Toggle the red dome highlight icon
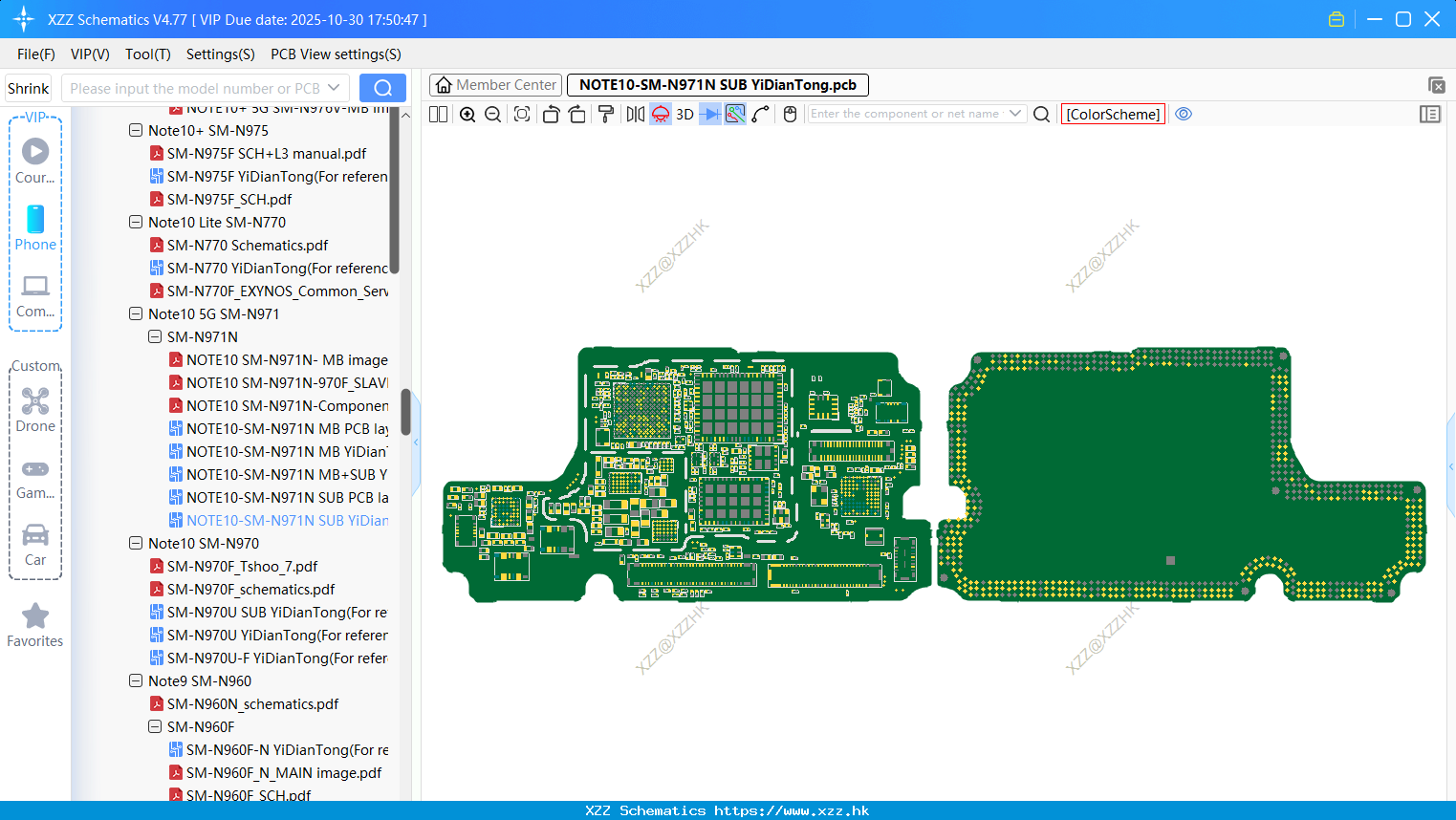Screen dimensions: 1456x820 (661, 114)
